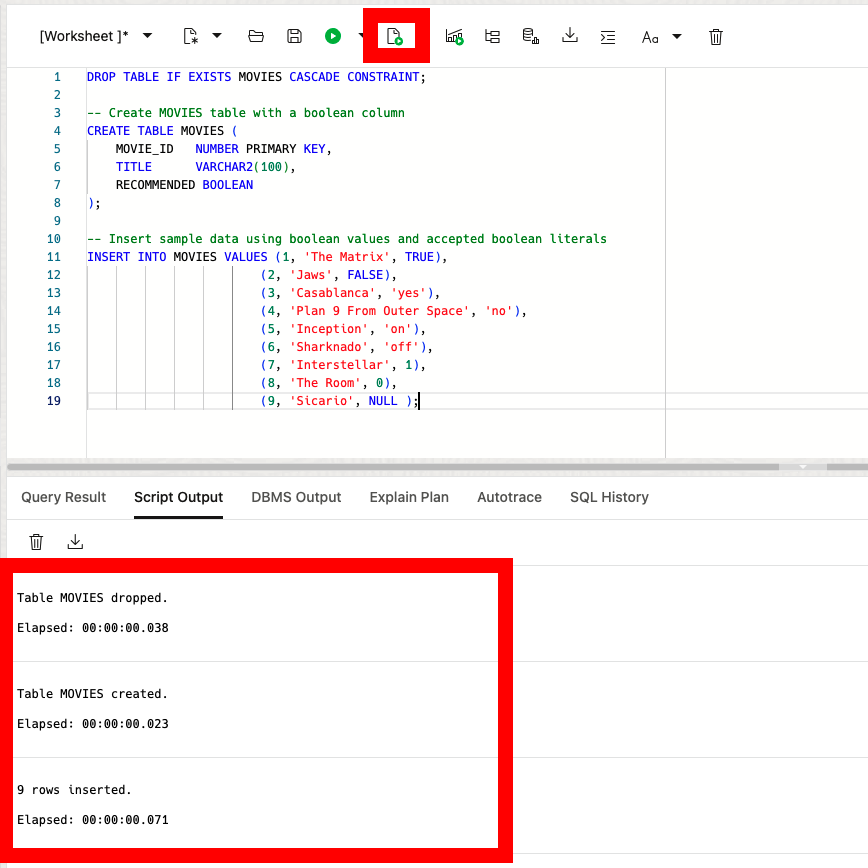Click the Run Script toolbar icon
The width and height of the screenshot is (868, 868).
coord(395,37)
